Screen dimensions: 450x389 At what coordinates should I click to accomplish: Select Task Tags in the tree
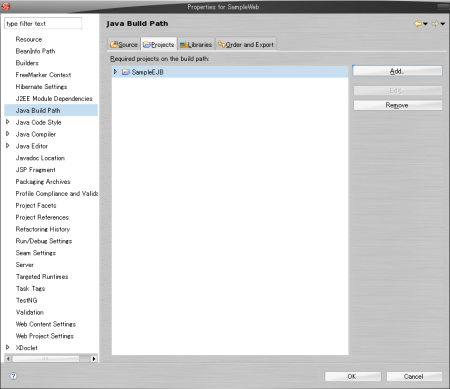tap(30, 288)
